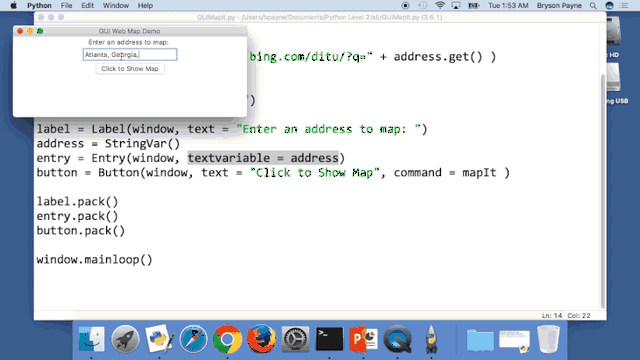The width and height of the screenshot is (640, 360).
Task: Open Python IDLE icon in dock
Action: click(160, 339)
